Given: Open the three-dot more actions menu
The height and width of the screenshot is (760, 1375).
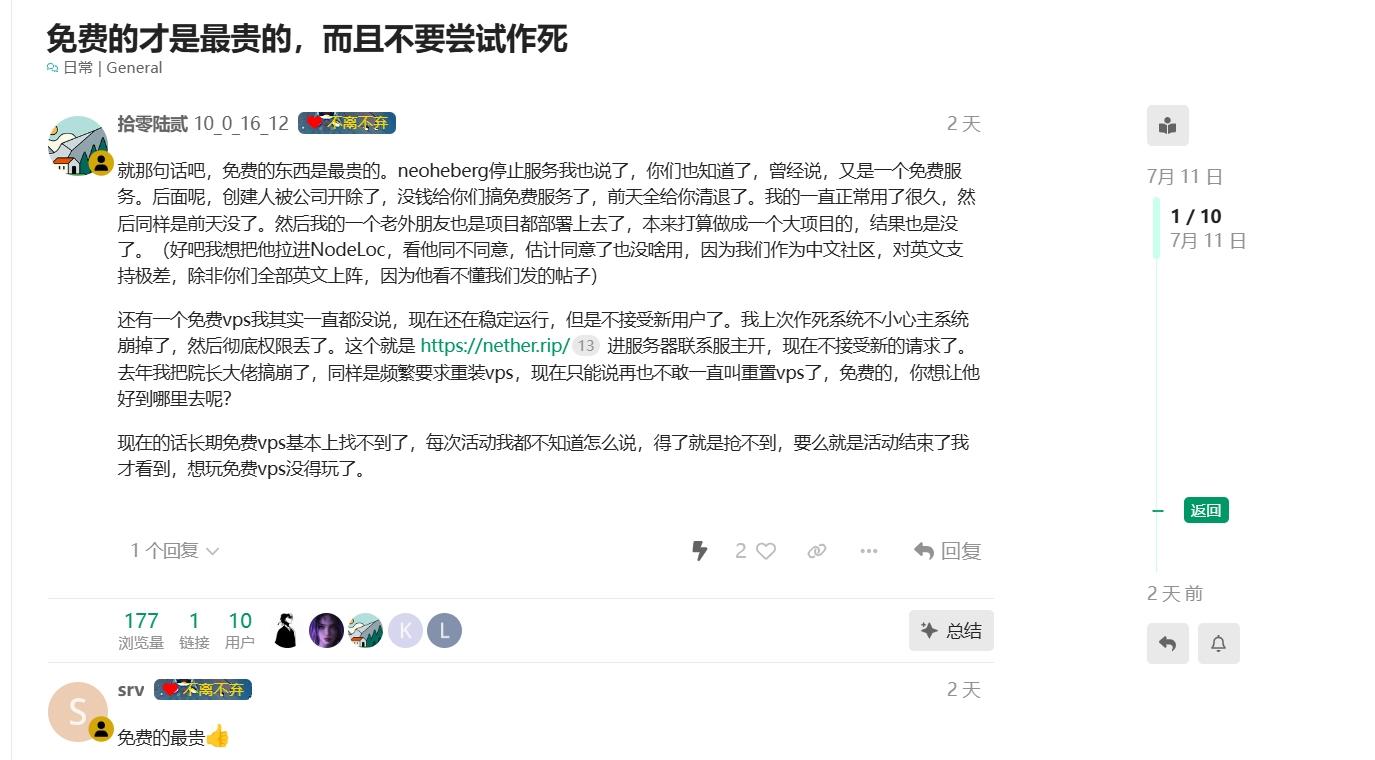Looking at the screenshot, I should tap(869, 551).
